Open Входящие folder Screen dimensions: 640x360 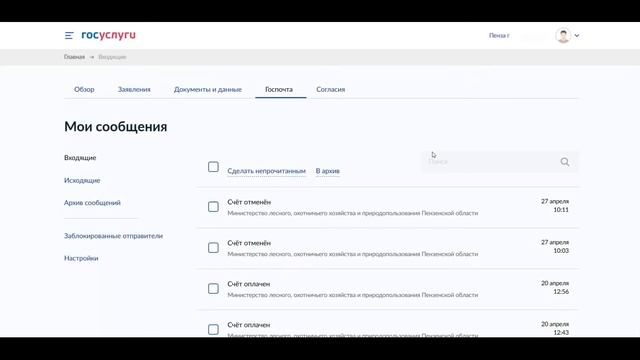80,158
